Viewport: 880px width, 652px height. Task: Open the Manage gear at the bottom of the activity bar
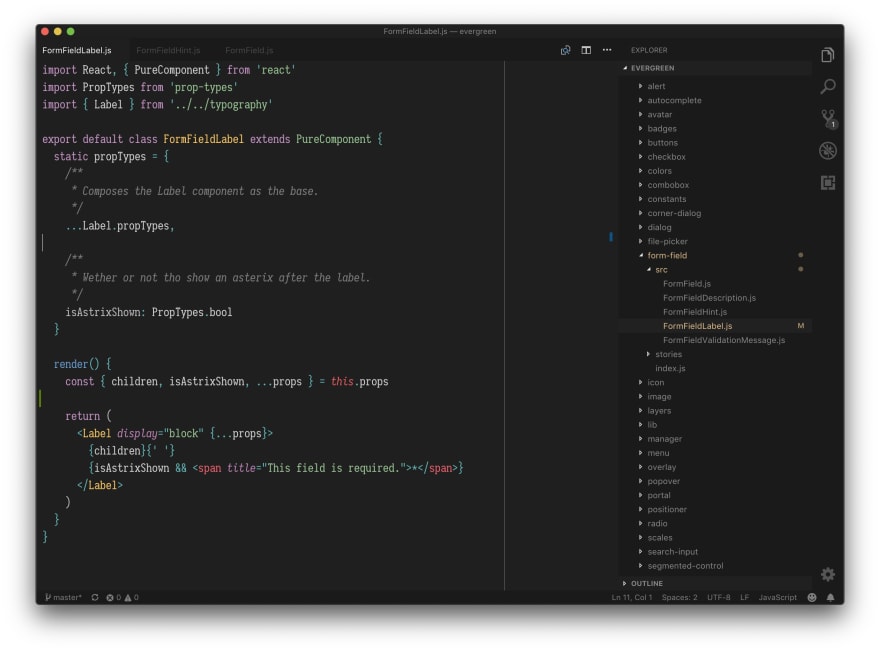pos(828,574)
